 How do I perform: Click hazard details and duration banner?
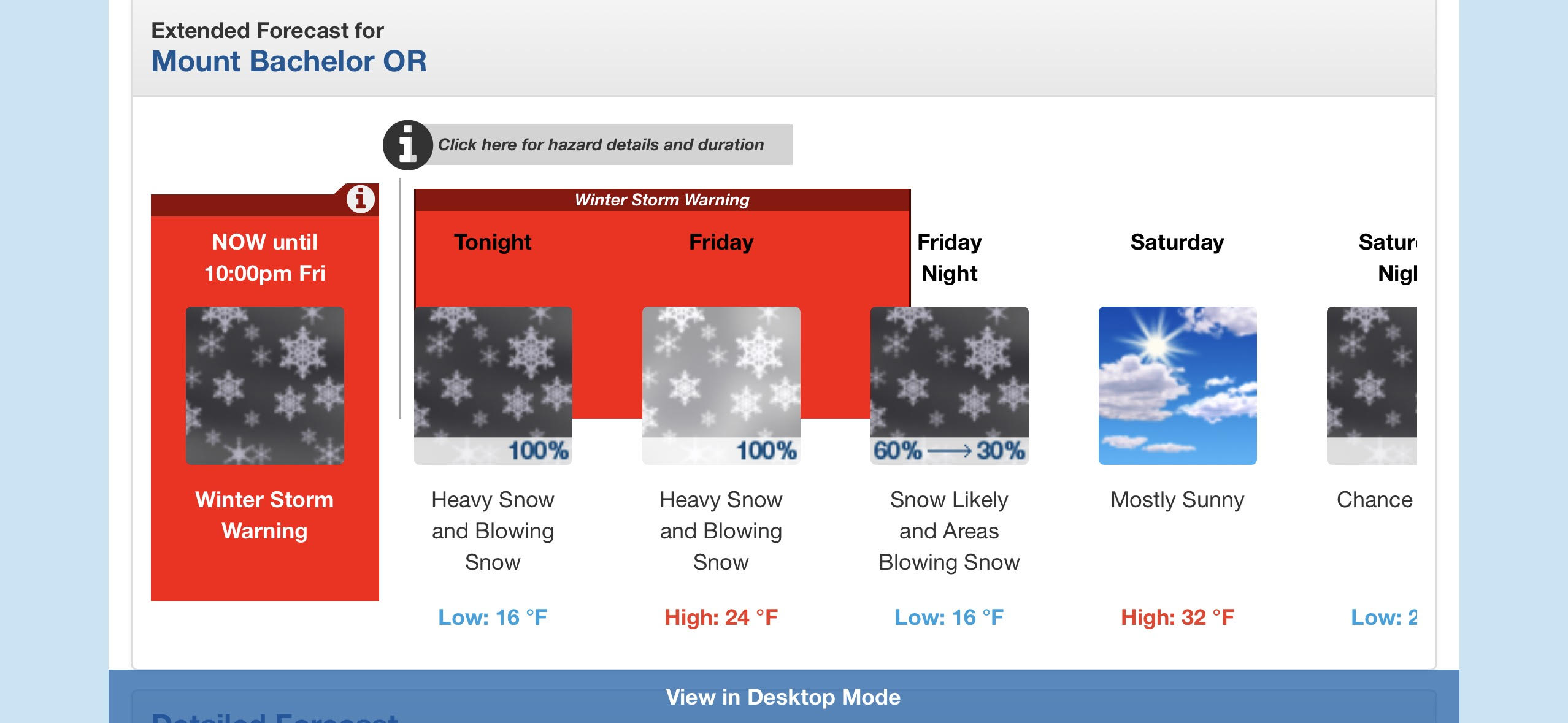pos(601,145)
